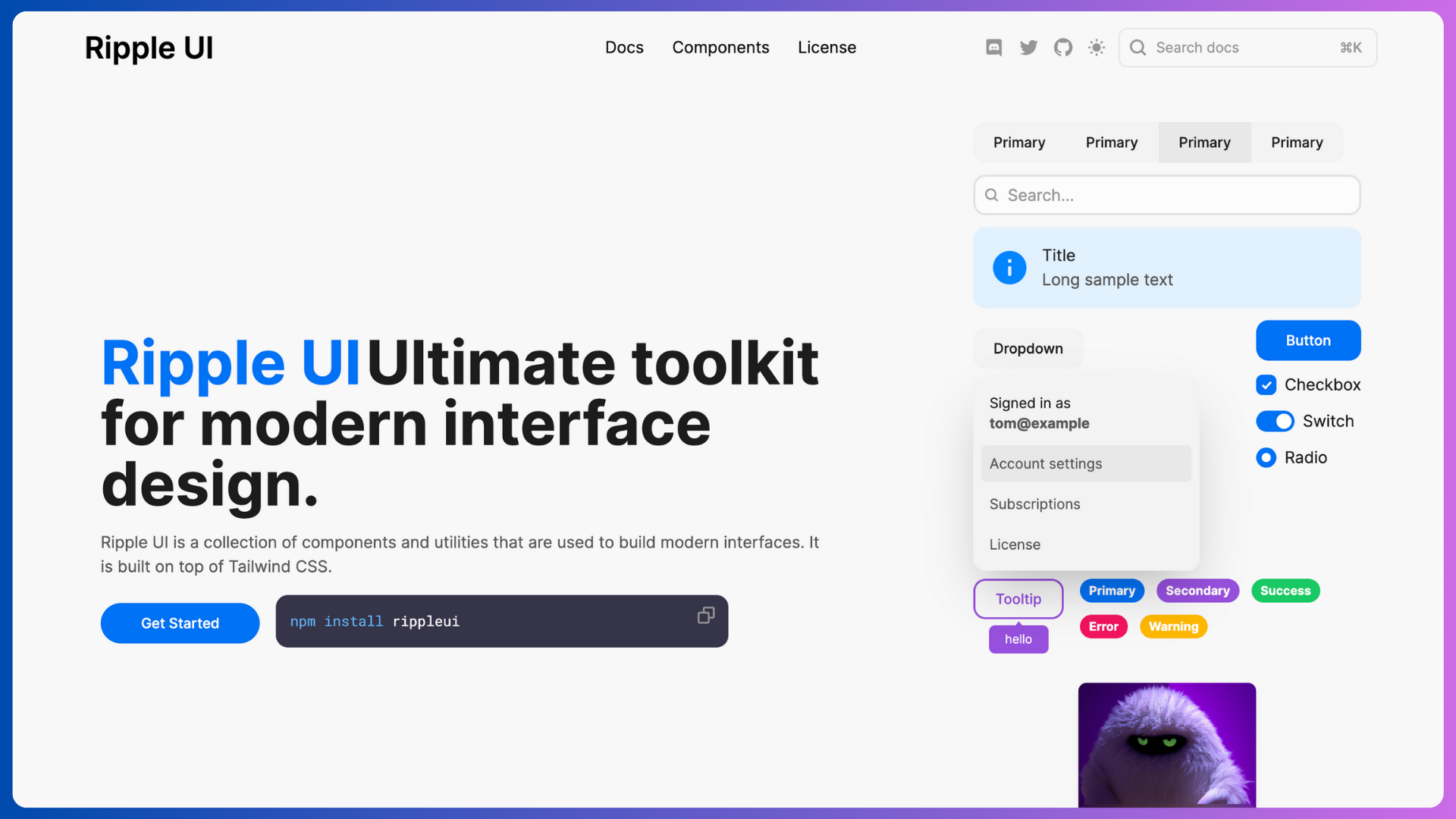Open the Twitter icon in header
1456x819 pixels.
[1028, 48]
